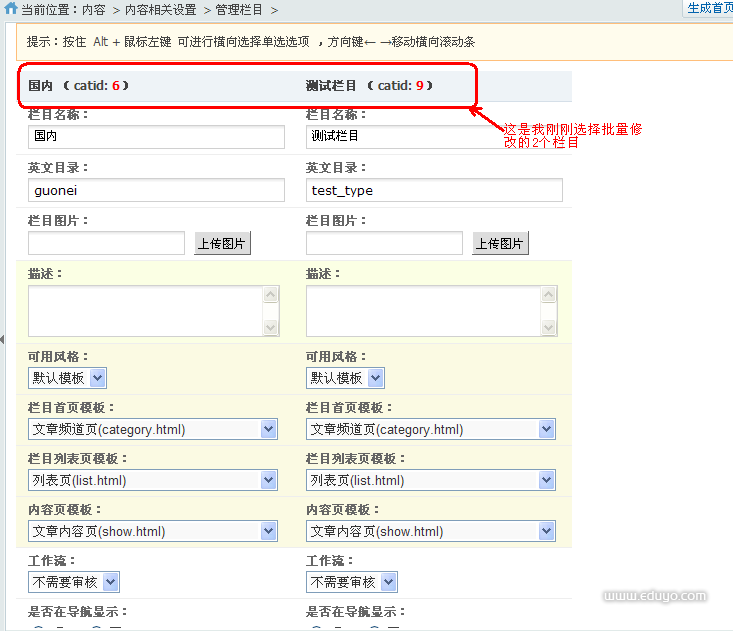Click the home icon before 当前位置
Image resolution: width=733 pixels, height=631 pixels.
pyautogui.click(x=11, y=9)
